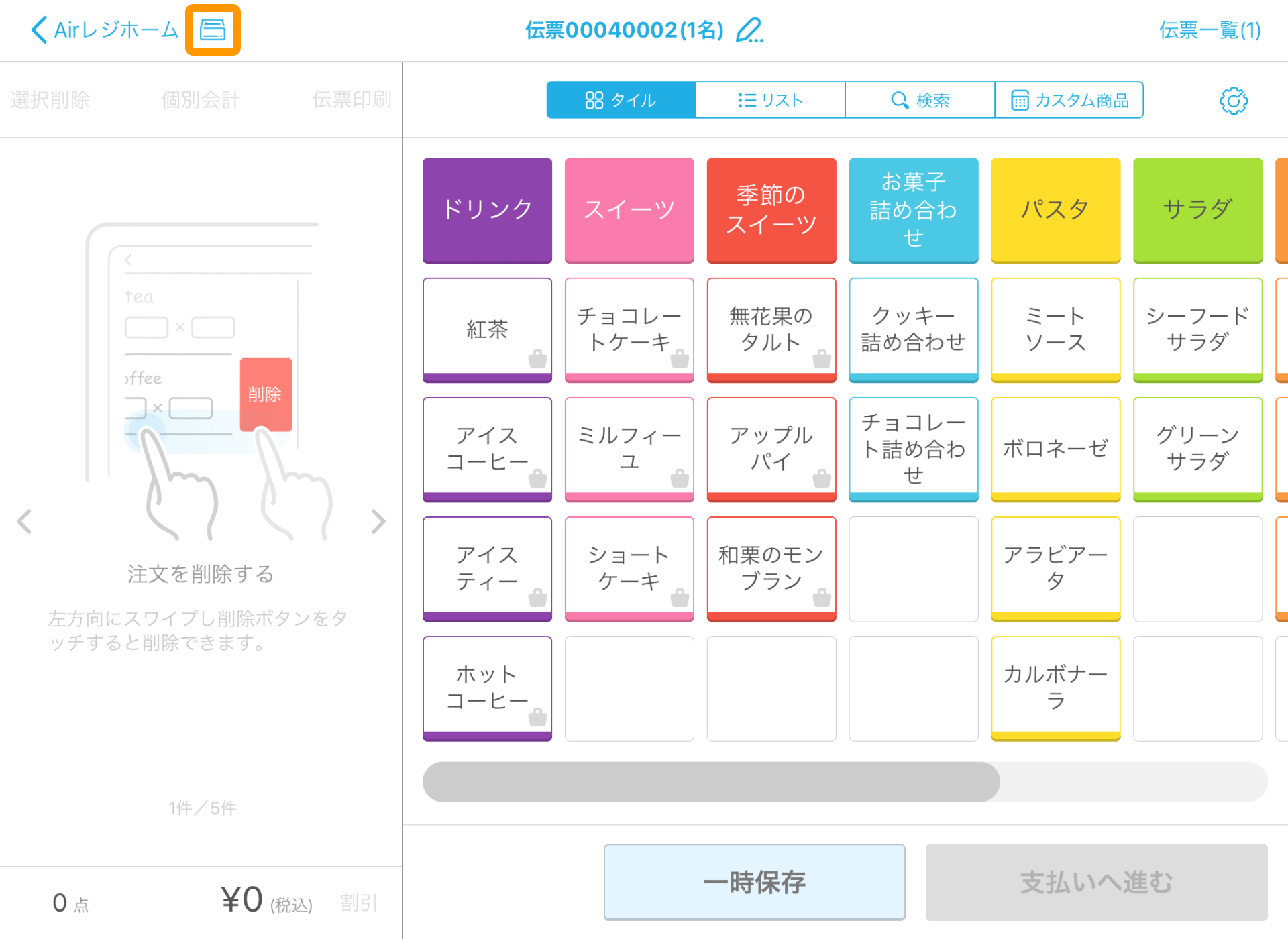Click the 注文を削除する tutorial heading
Screen dimensions: 1288x939
(201, 574)
